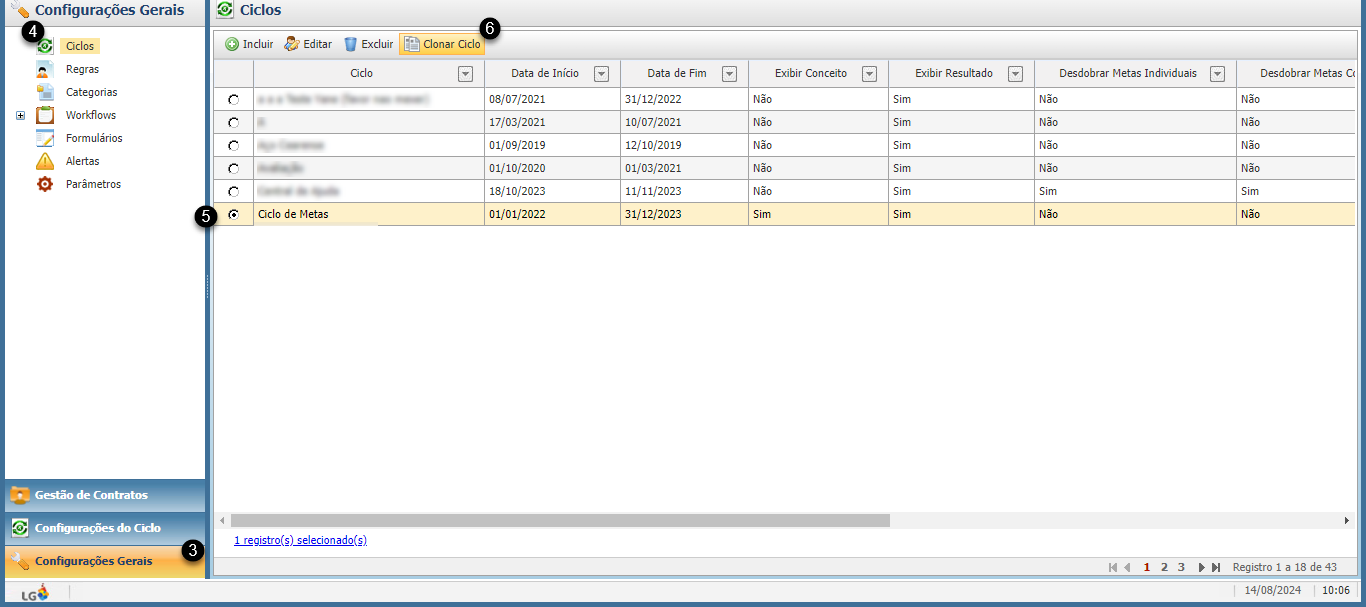
Task: Click the LG logo in status bar
Action: tap(35, 592)
